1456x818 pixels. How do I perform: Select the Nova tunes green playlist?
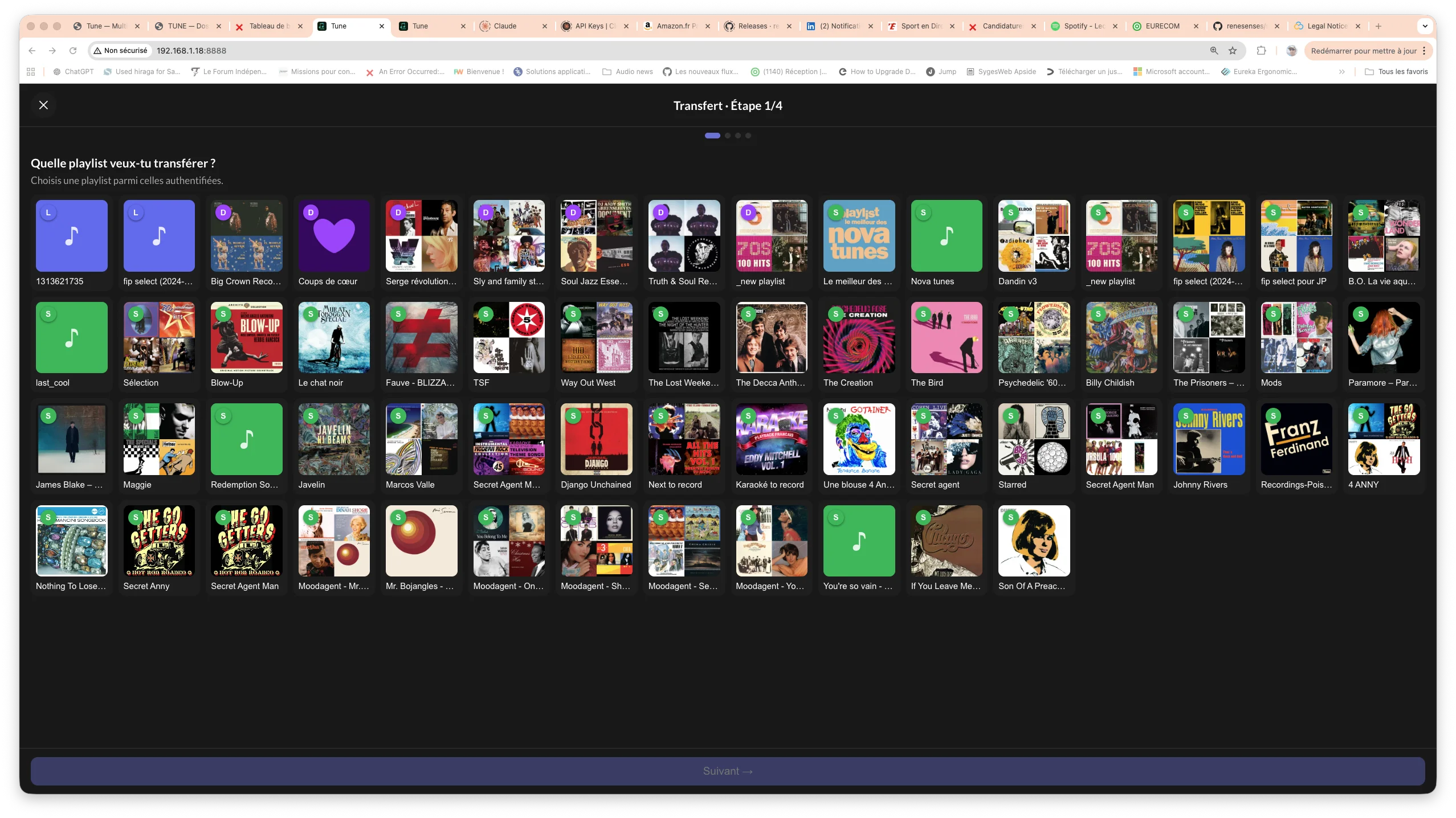point(946,244)
